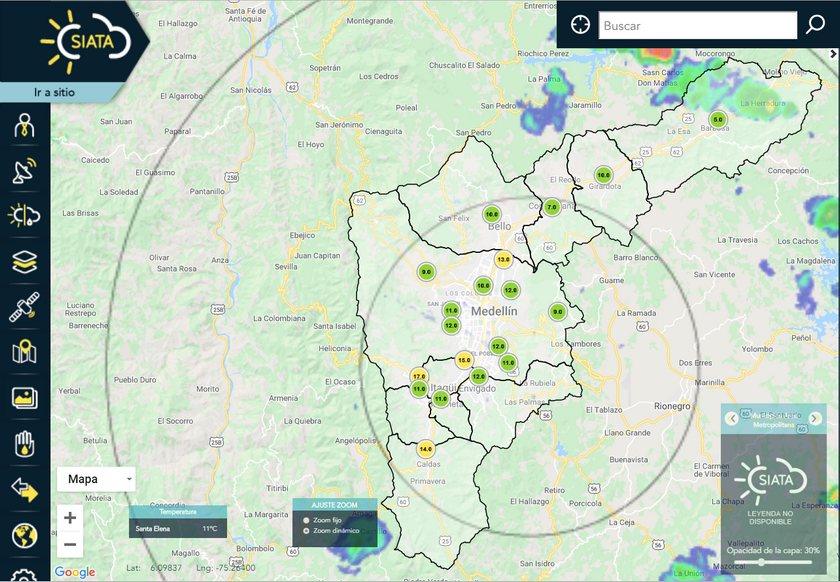
Task: Open the stacked layers panel icon
Action: point(24,262)
